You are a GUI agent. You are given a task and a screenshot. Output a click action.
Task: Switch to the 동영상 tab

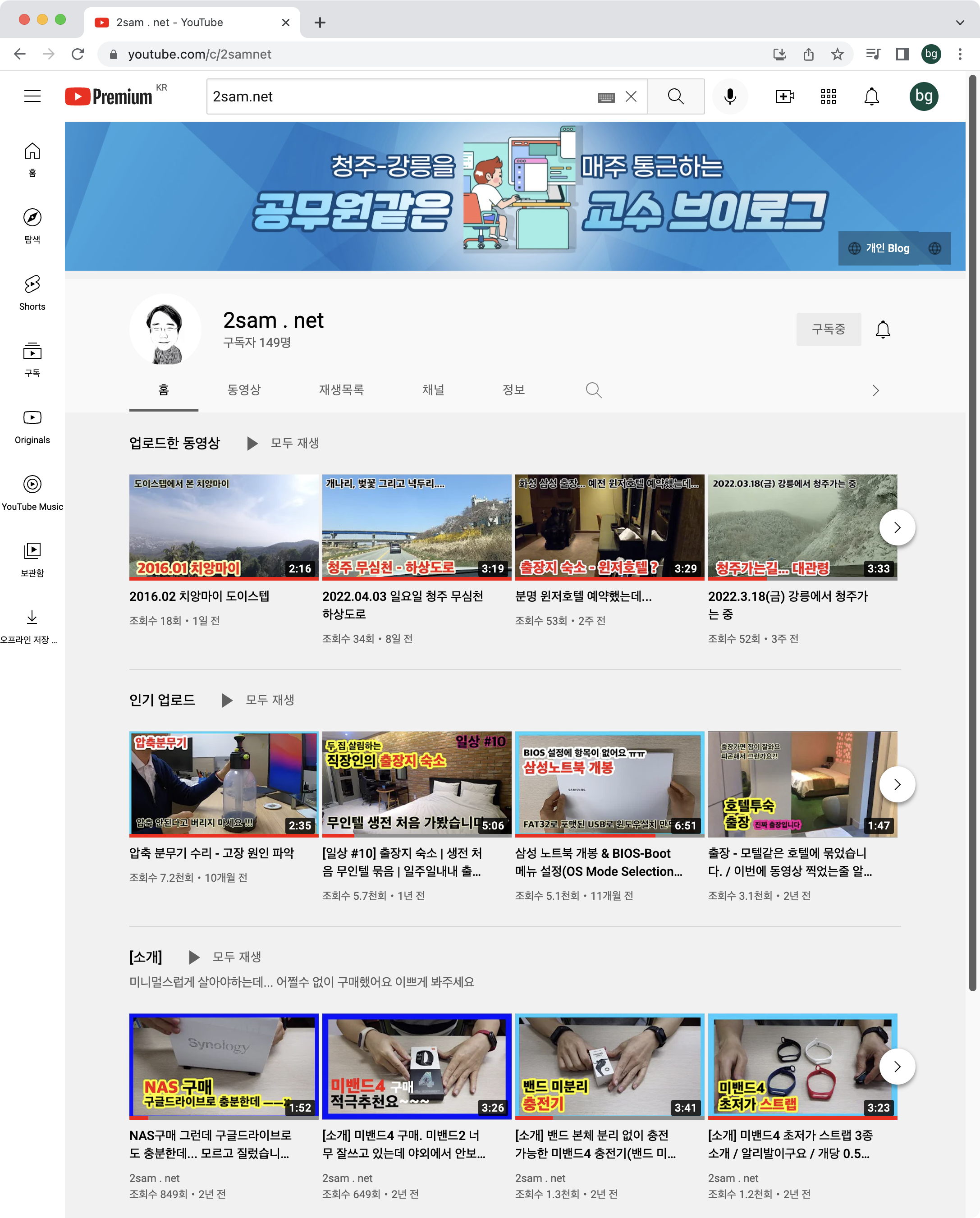[243, 390]
